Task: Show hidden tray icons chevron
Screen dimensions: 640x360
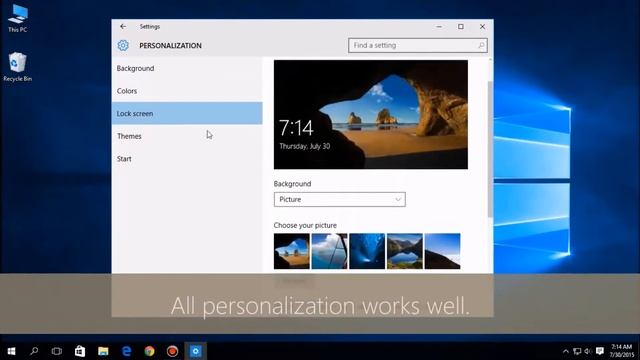Action: click(566, 351)
